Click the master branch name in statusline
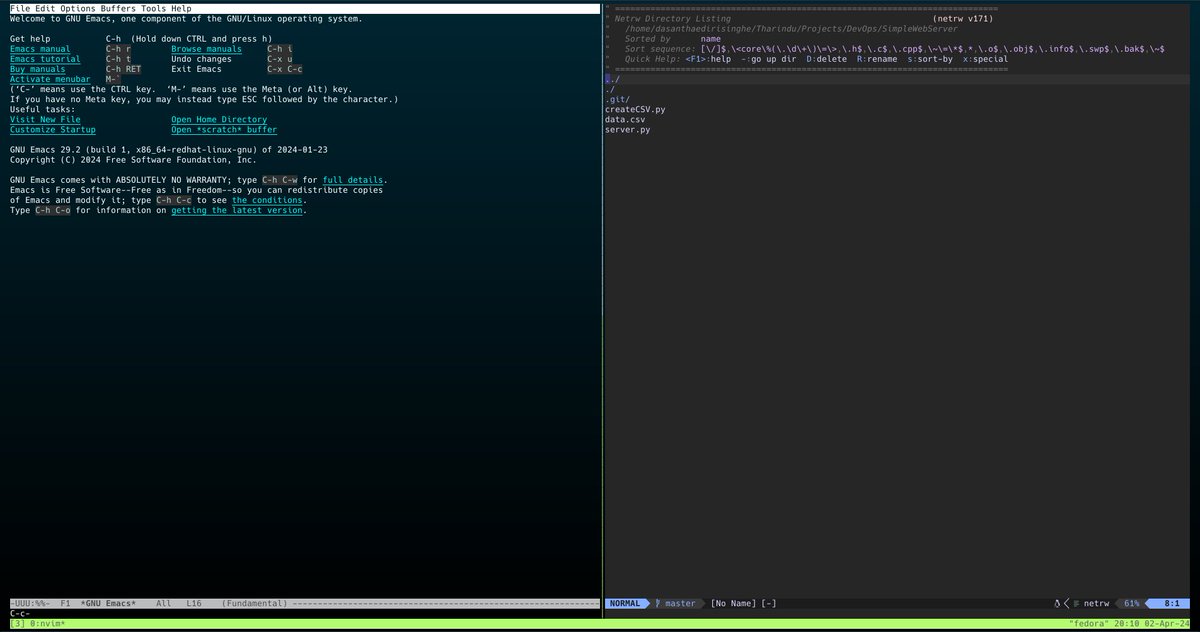This screenshot has width=1200, height=632. point(680,603)
